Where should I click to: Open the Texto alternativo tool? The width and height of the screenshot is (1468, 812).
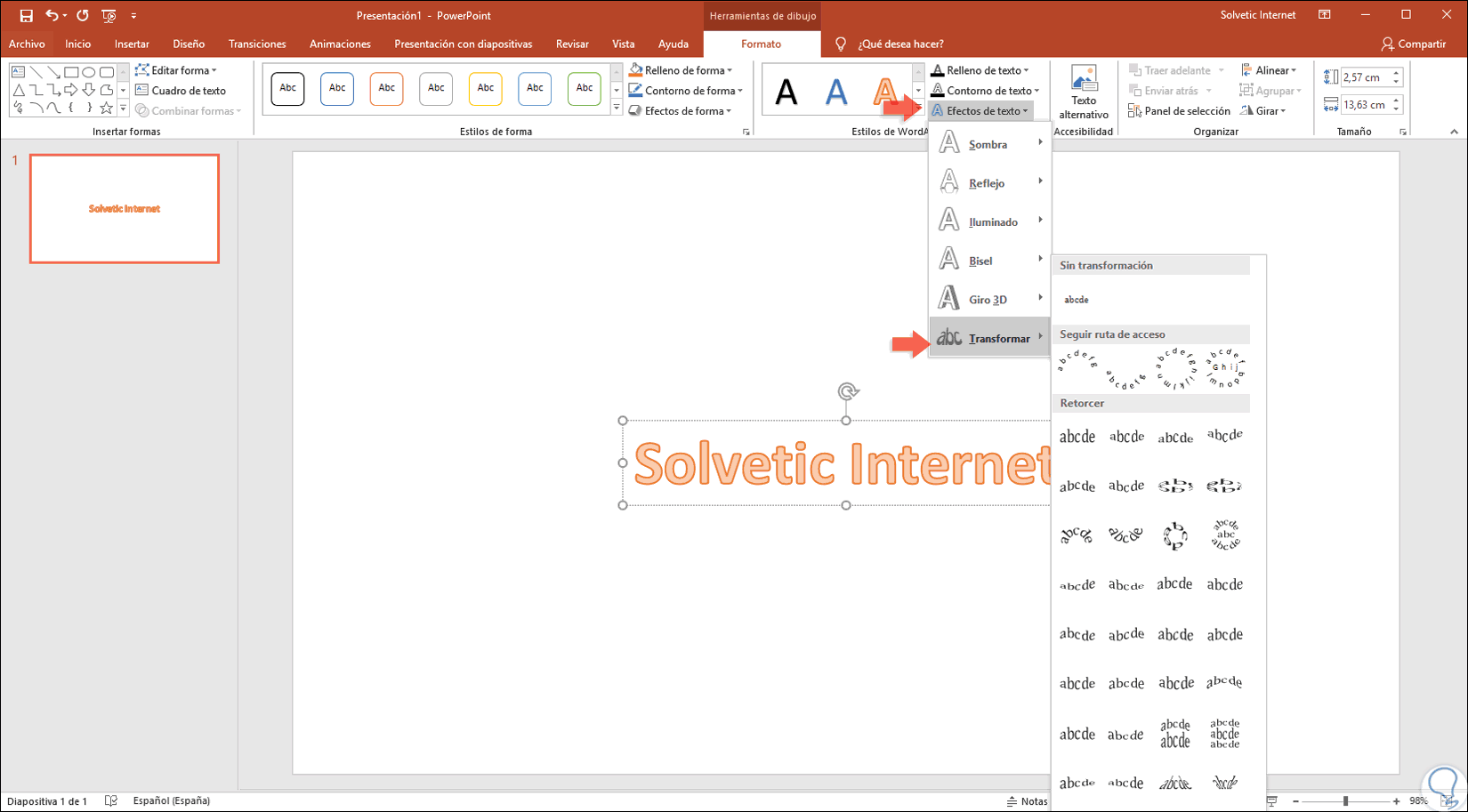click(1084, 92)
